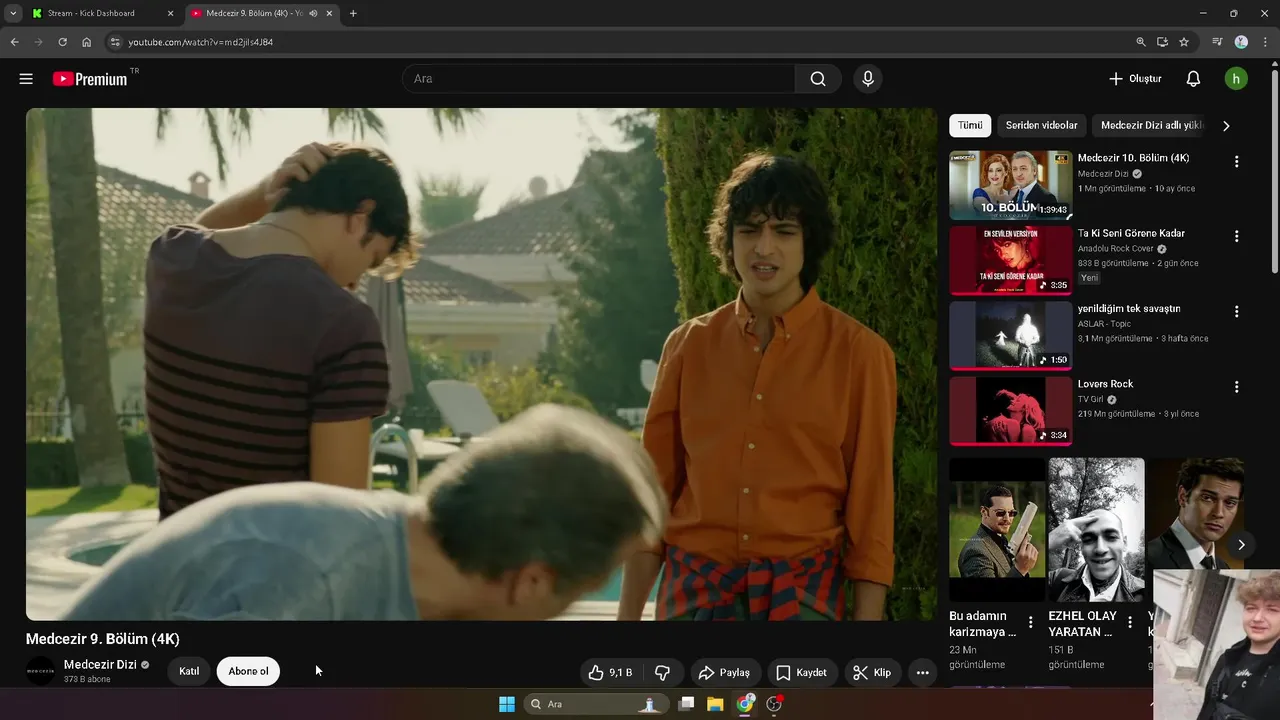
Task: Reload the page in Chrome toolbar
Action: click(62, 42)
